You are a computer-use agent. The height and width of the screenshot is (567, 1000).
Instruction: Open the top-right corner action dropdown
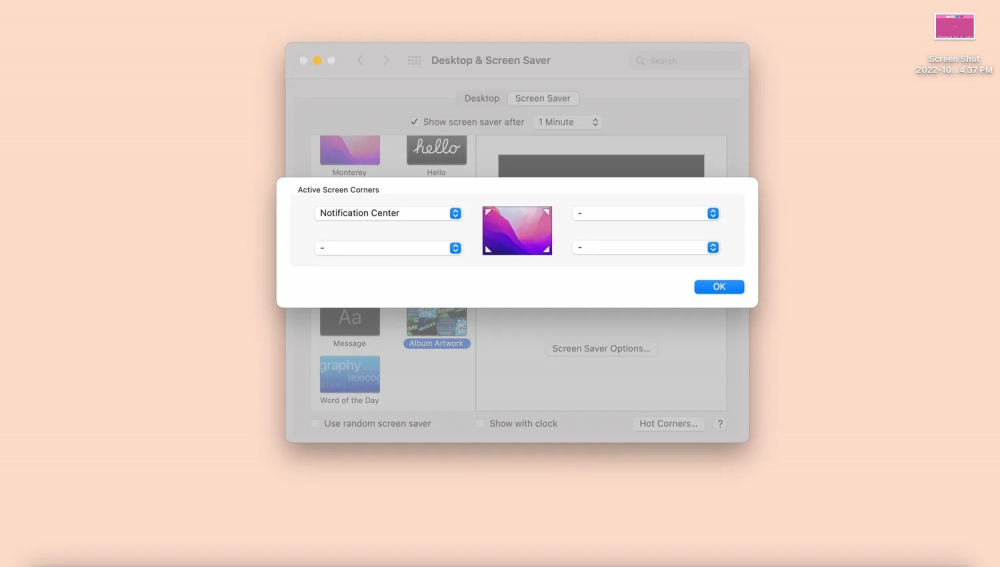click(x=646, y=213)
